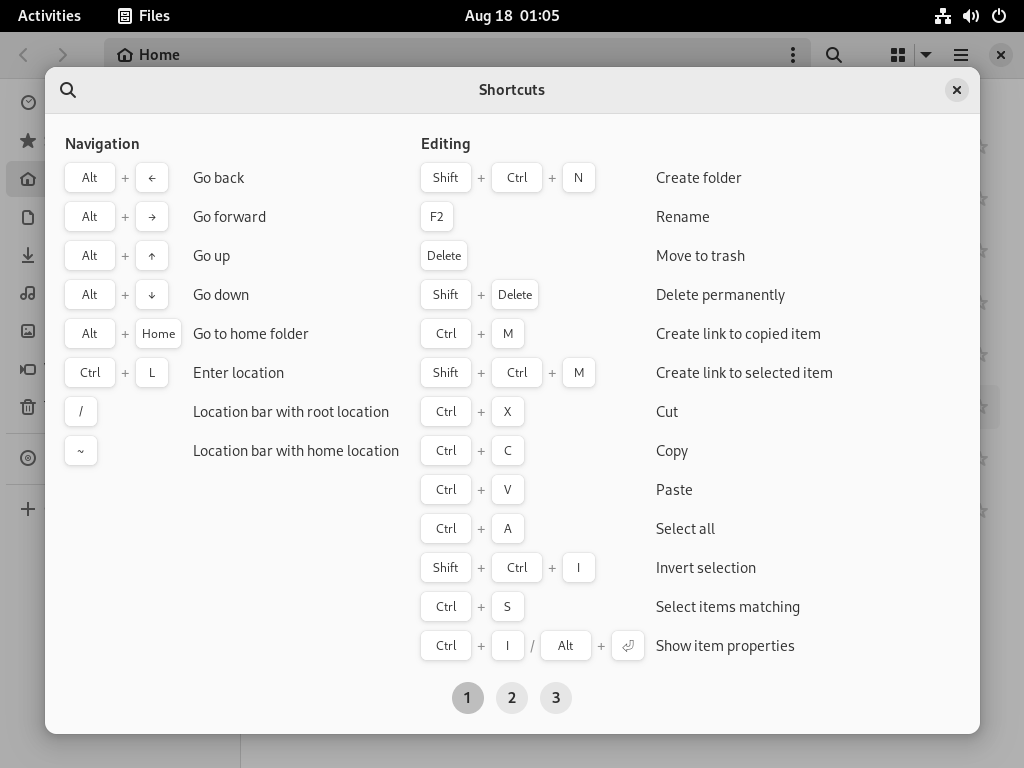Image resolution: width=1024 pixels, height=768 pixels.
Task: Click the 'Show item properties' label
Action: [725, 646]
